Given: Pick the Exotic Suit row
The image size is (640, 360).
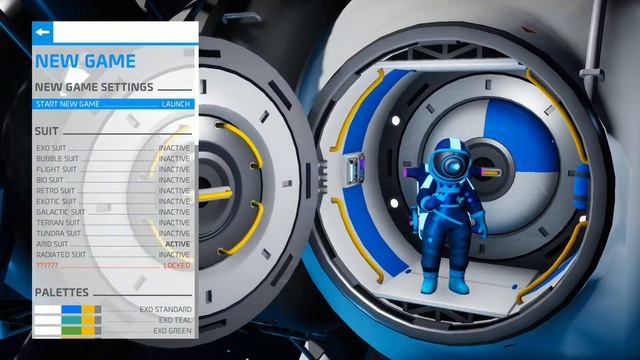Looking at the screenshot, I should (113, 201).
